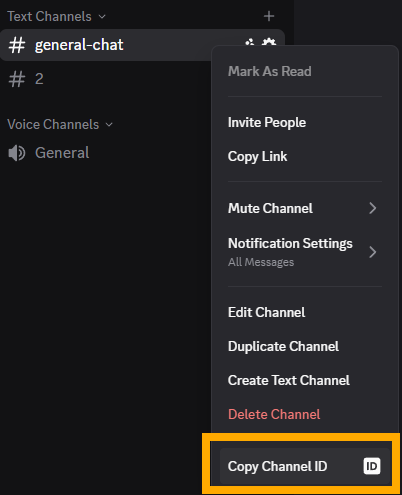
Task: Click the hash icon of general-chat
Action: 17,45
